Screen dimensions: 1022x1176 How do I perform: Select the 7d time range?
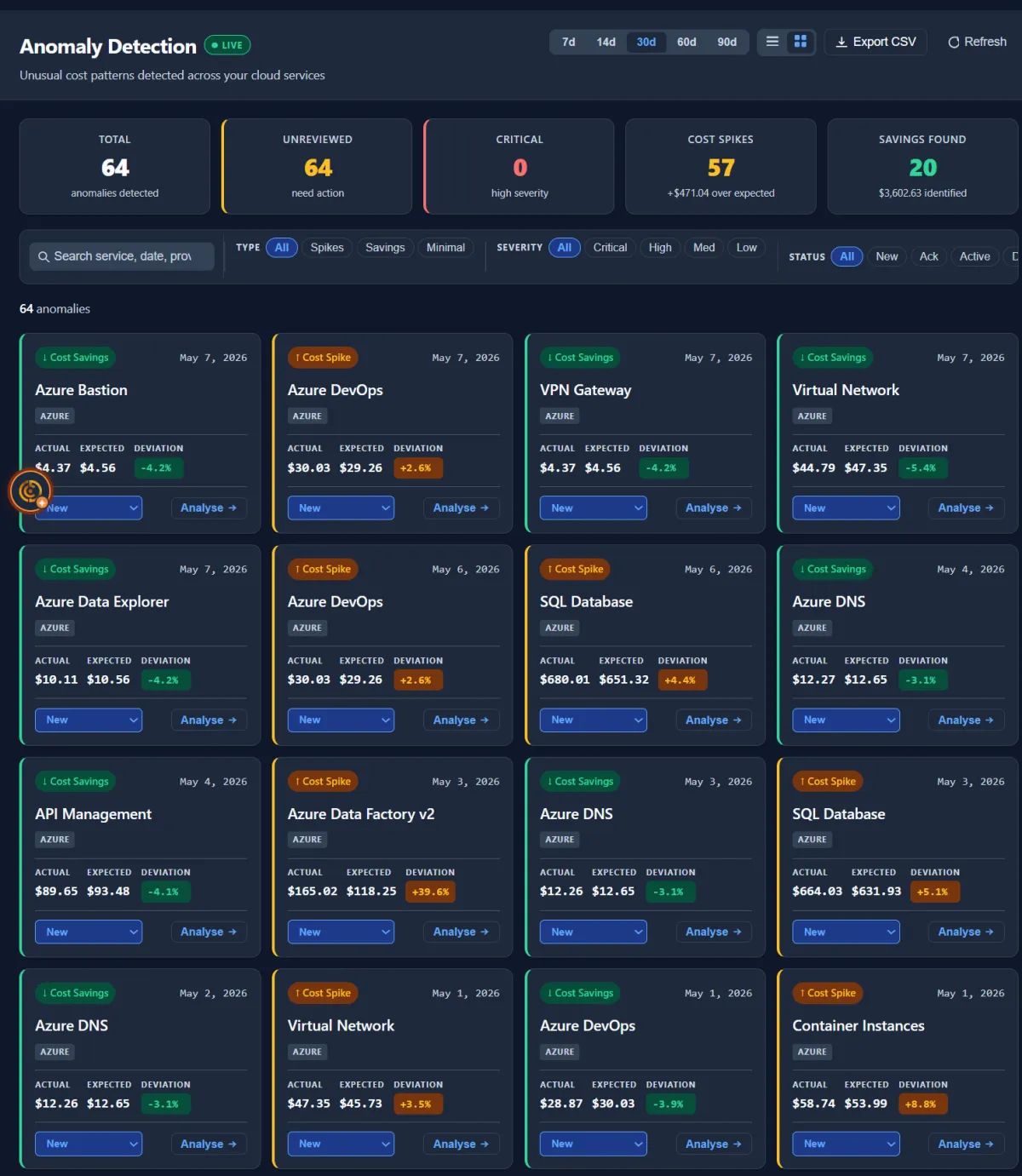(569, 42)
